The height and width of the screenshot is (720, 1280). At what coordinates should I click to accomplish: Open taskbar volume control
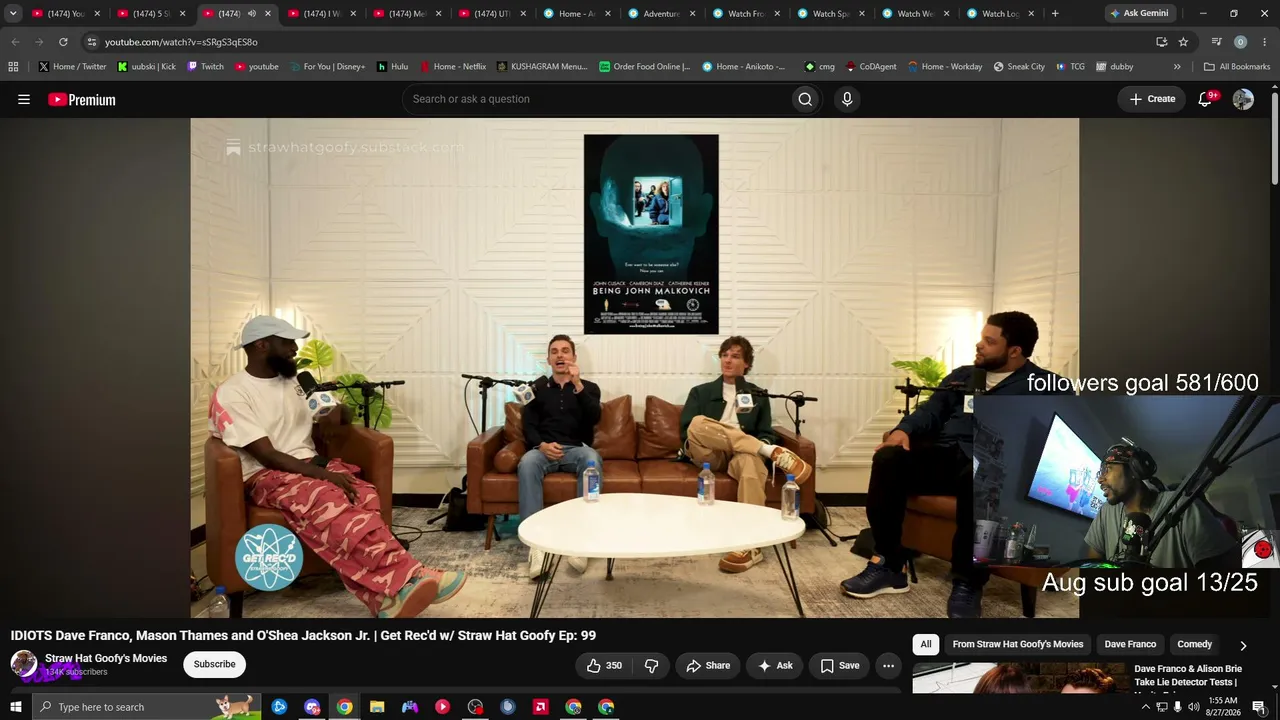pyautogui.click(x=1193, y=707)
